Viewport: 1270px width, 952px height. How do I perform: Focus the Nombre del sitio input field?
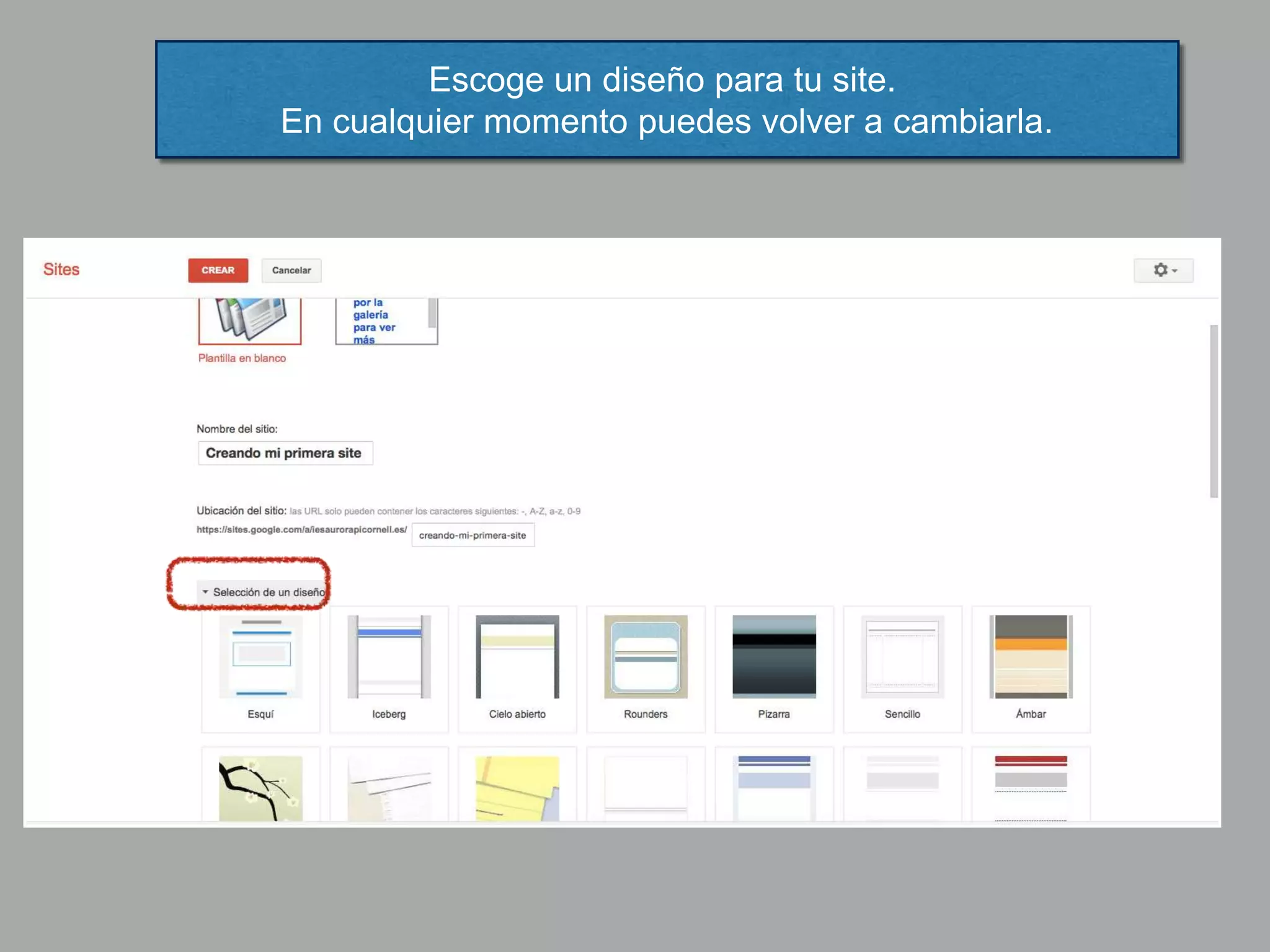coord(285,453)
